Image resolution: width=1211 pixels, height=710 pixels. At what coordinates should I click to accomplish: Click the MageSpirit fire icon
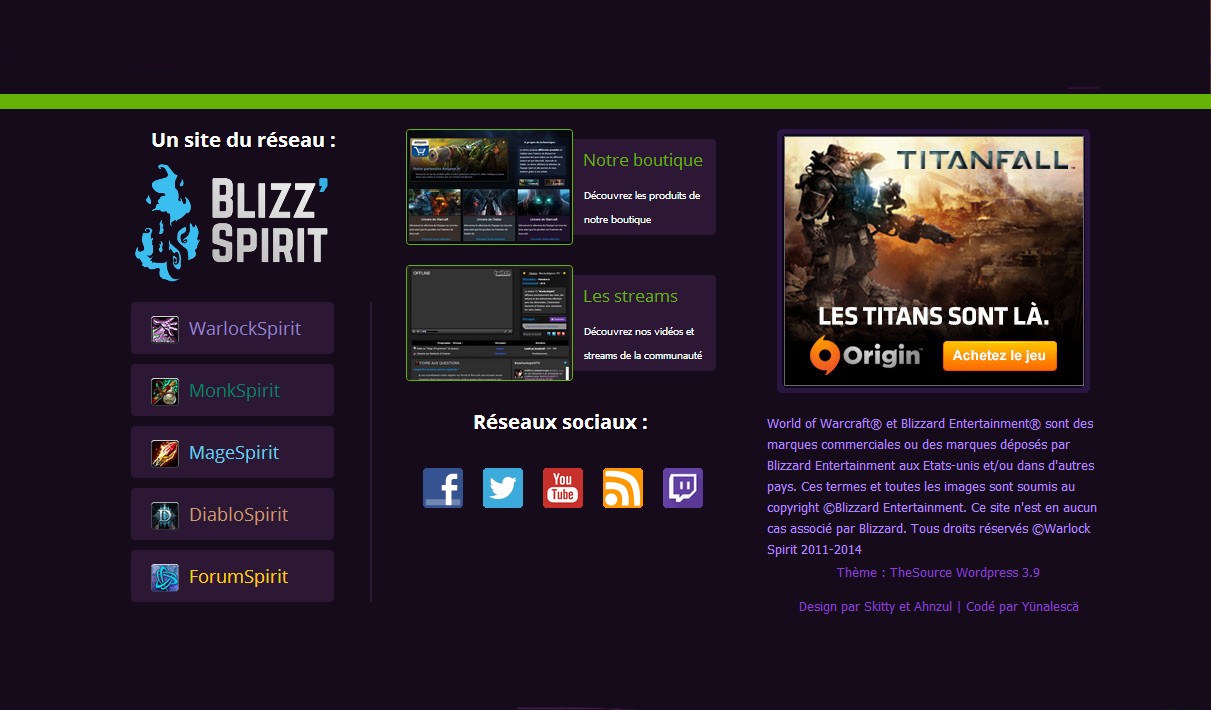pyautogui.click(x=165, y=453)
